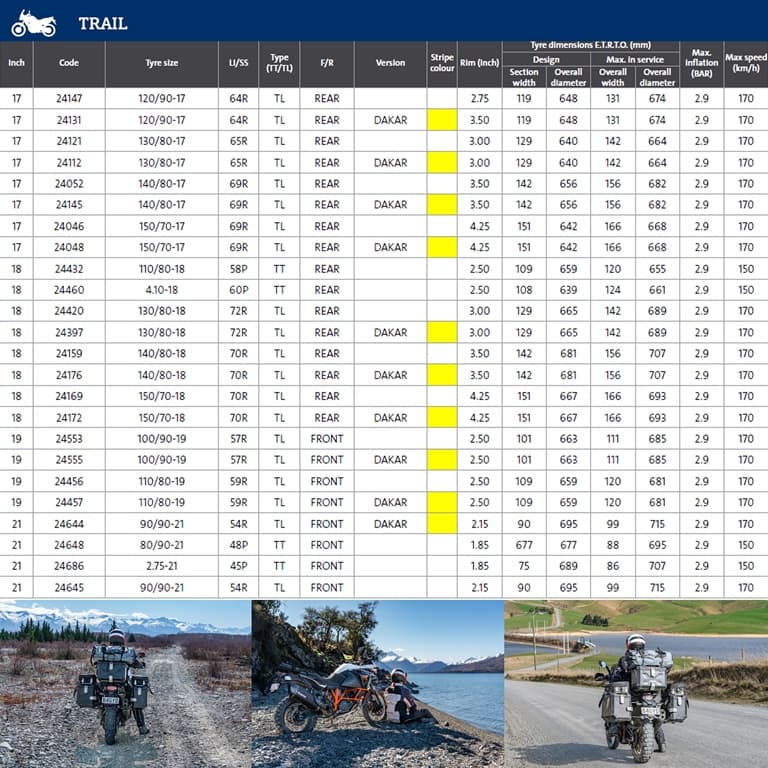Click the yellow stripe swatch in row 24131
The image size is (768, 768).
442,120
